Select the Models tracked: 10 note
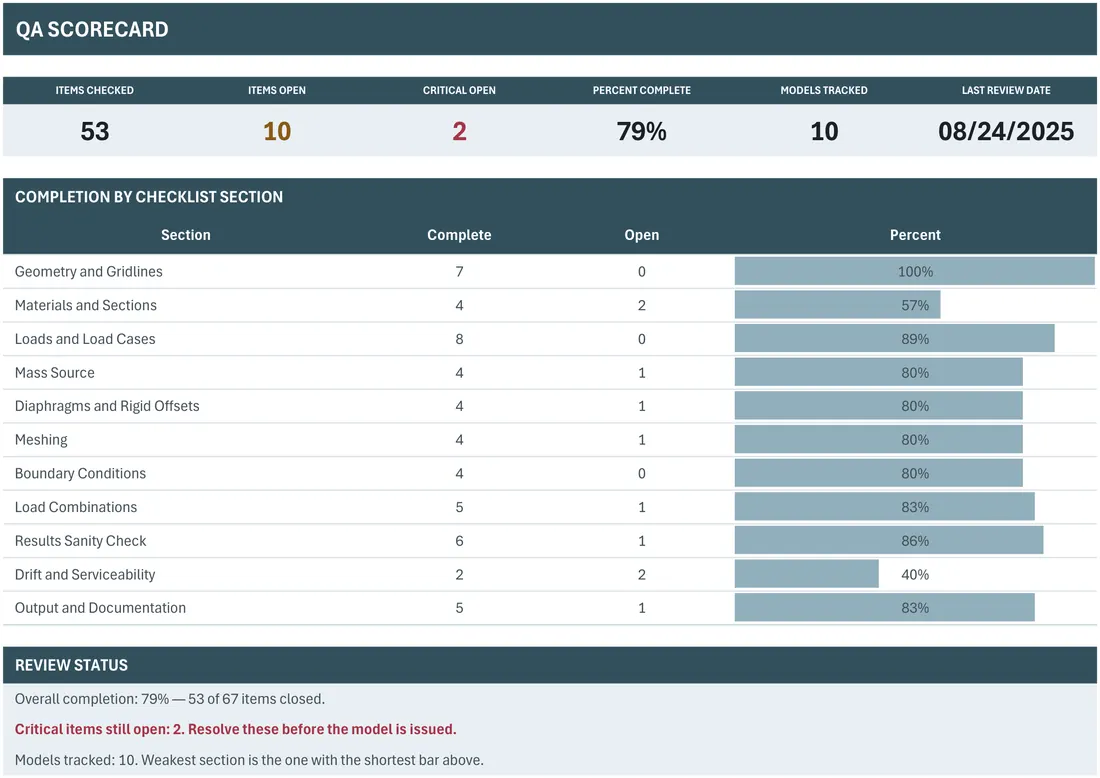1100x778 pixels. point(249,760)
